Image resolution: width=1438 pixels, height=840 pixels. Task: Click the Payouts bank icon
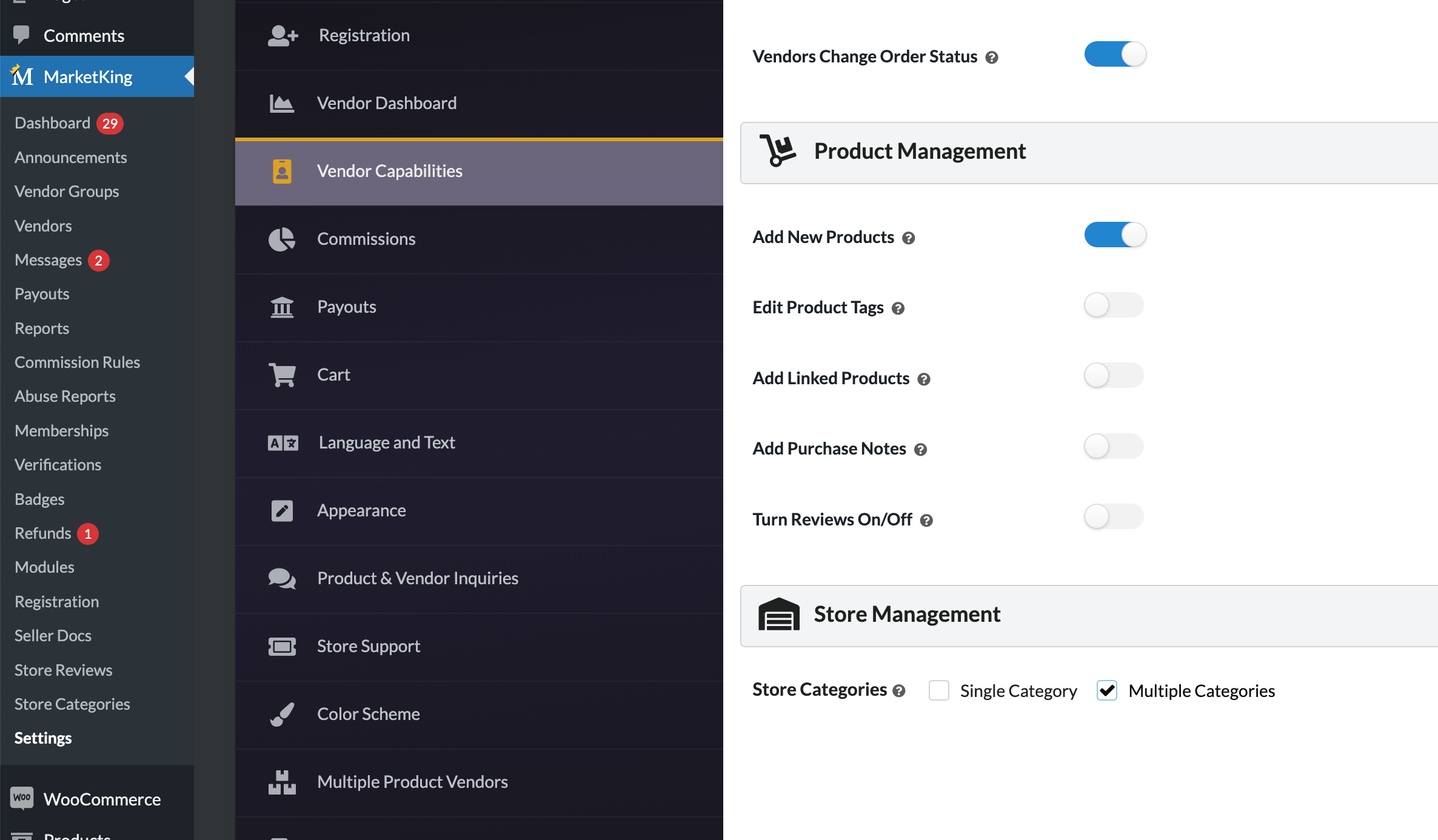click(282, 307)
